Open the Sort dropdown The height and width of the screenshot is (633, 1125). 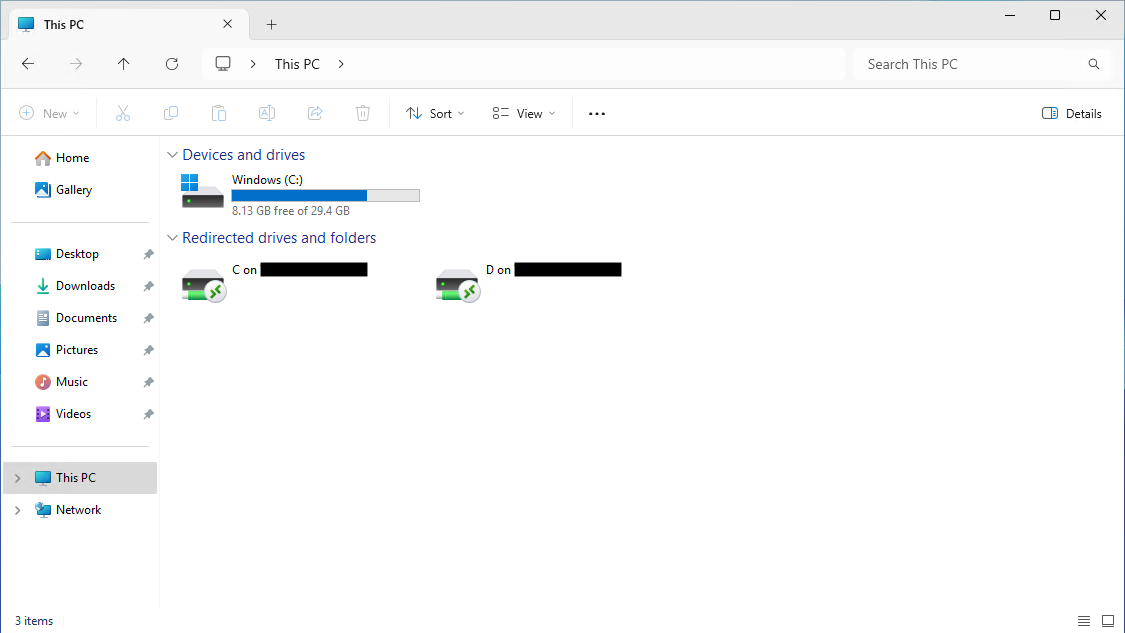click(x=435, y=113)
